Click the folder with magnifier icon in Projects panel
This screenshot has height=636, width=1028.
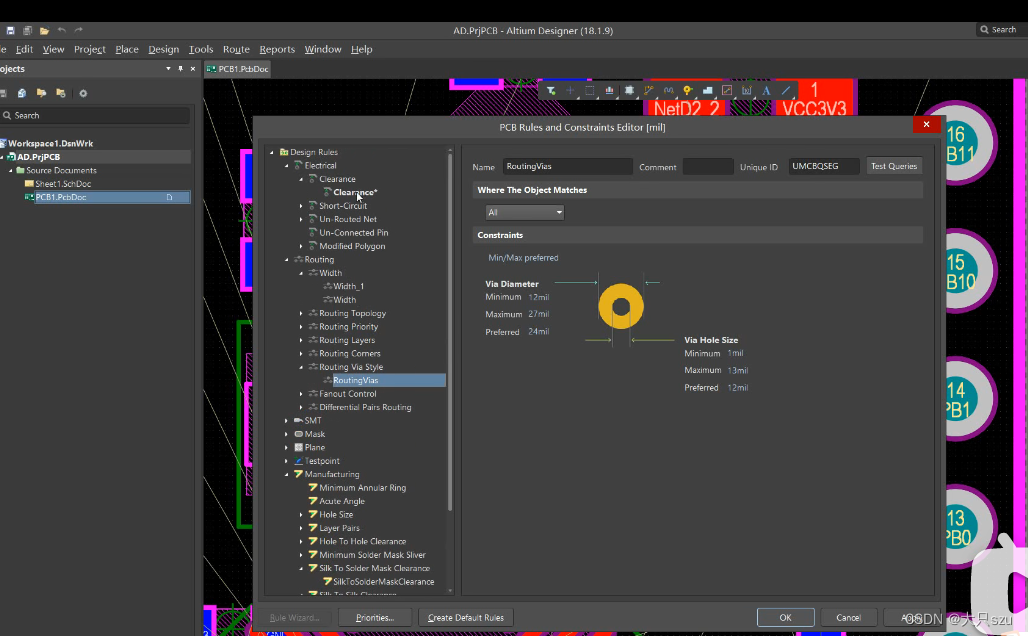41,93
